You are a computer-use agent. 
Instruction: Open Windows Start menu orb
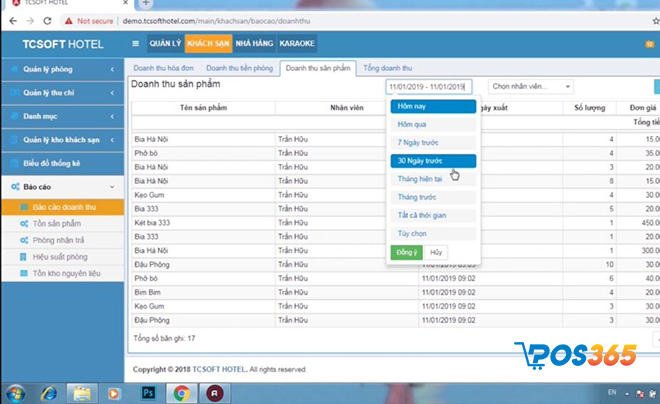tap(16, 393)
